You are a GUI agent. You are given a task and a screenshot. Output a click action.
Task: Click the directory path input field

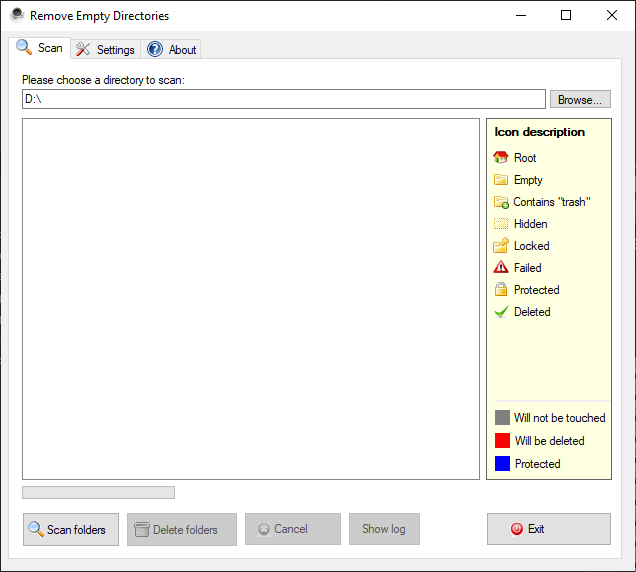point(284,100)
